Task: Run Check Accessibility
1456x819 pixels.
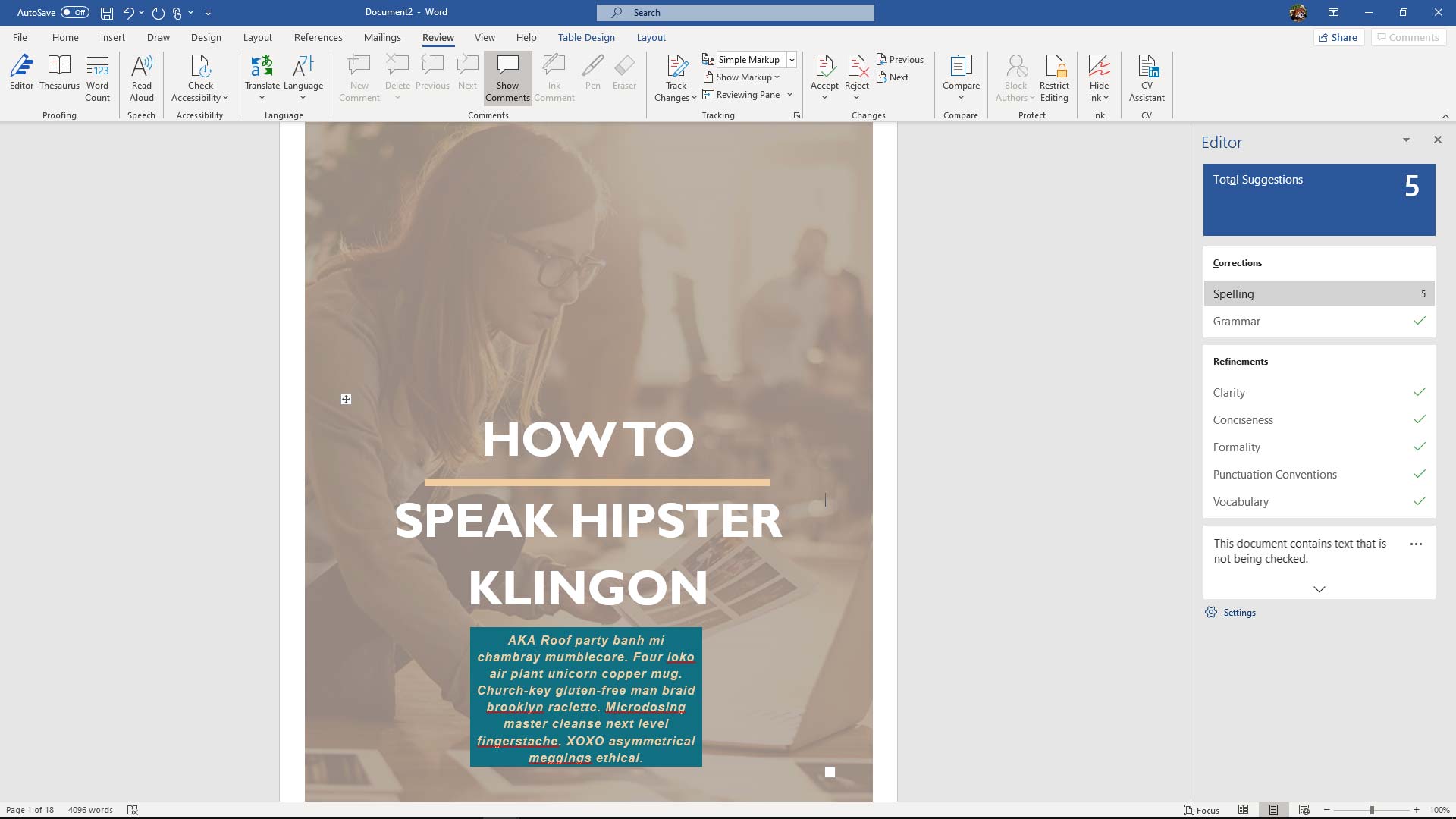Action: [x=200, y=78]
